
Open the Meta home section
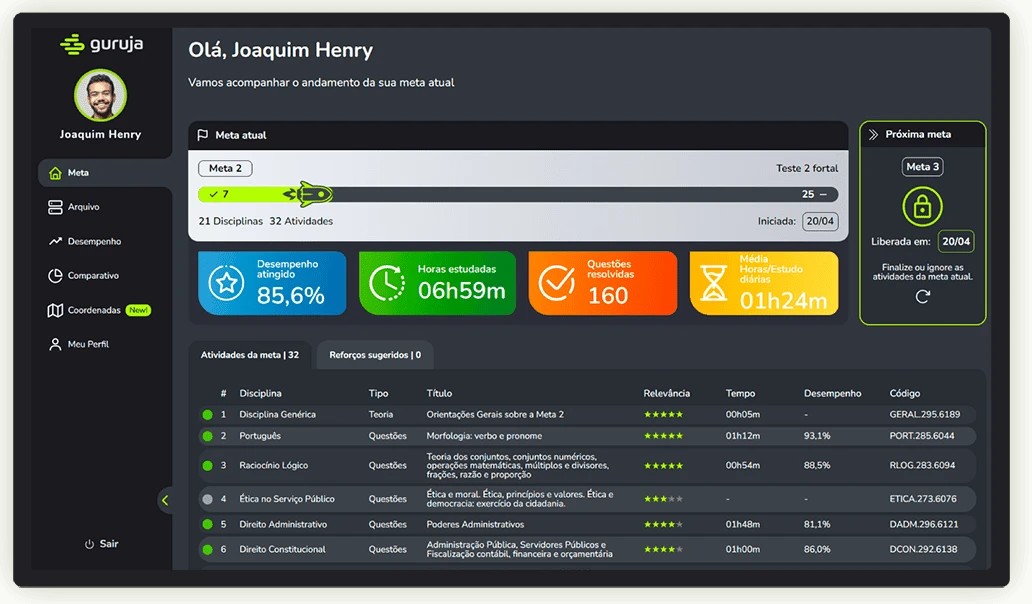[57, 172]
